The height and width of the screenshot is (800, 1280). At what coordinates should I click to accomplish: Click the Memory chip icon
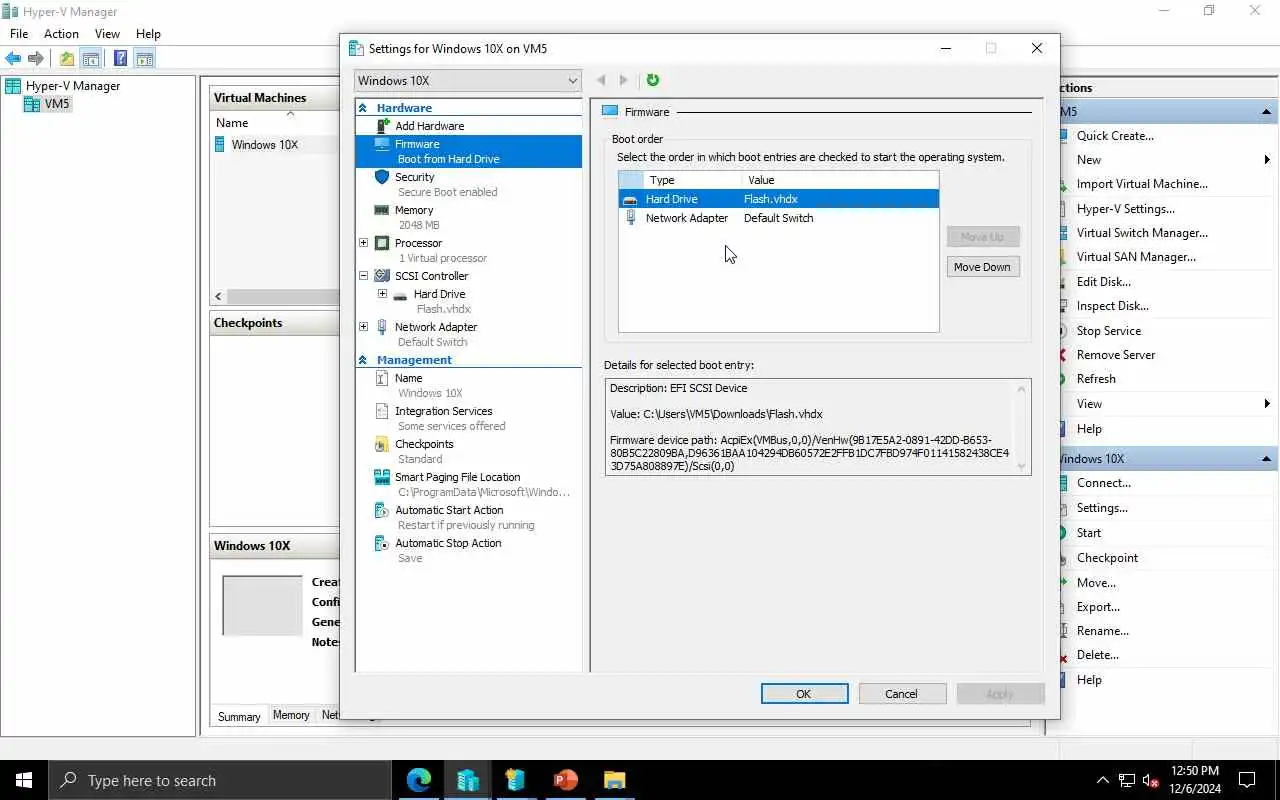382,210
